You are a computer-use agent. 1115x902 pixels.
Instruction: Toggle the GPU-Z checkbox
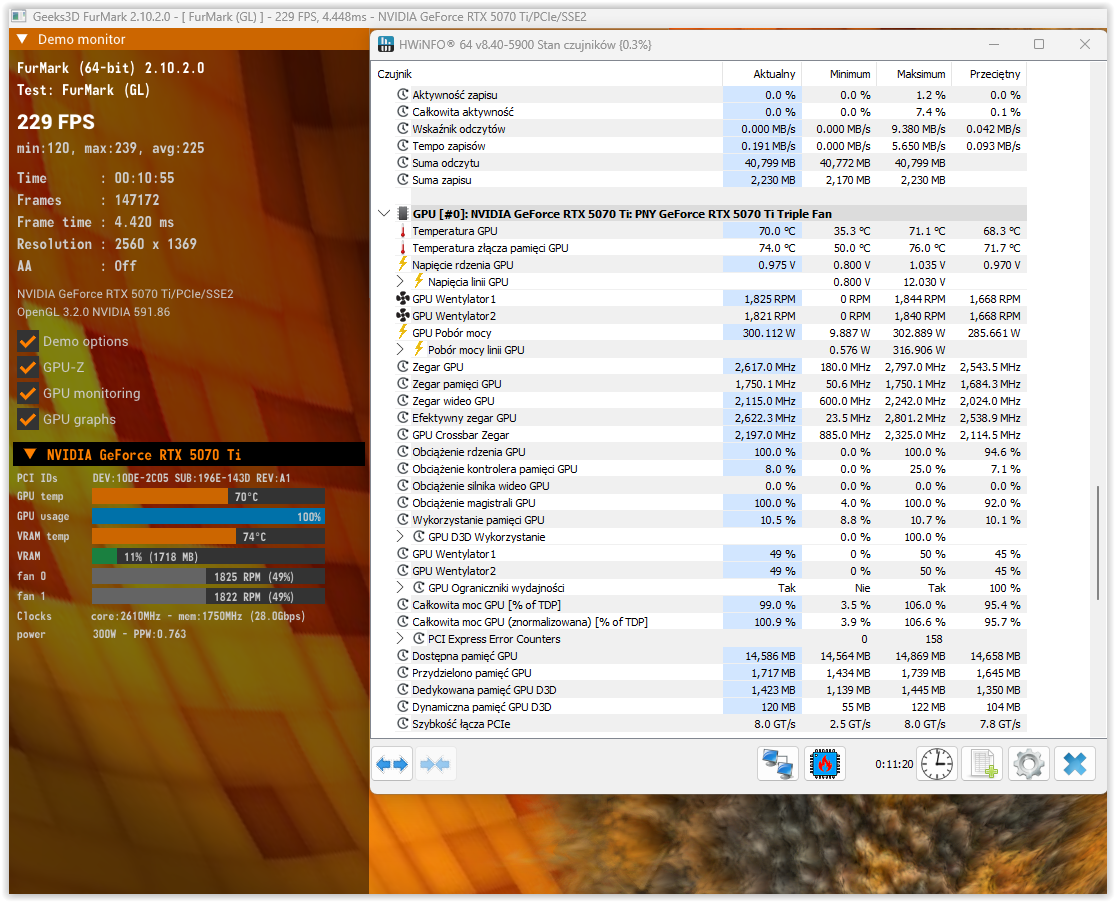tap(28, 367)
